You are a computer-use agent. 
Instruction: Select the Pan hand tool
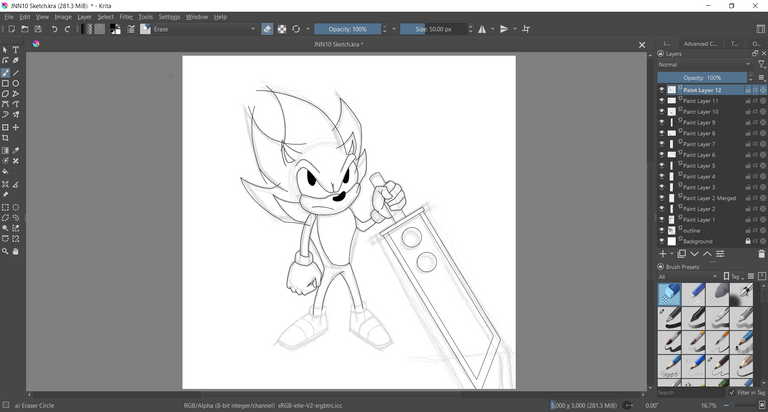tap(16, 251)
